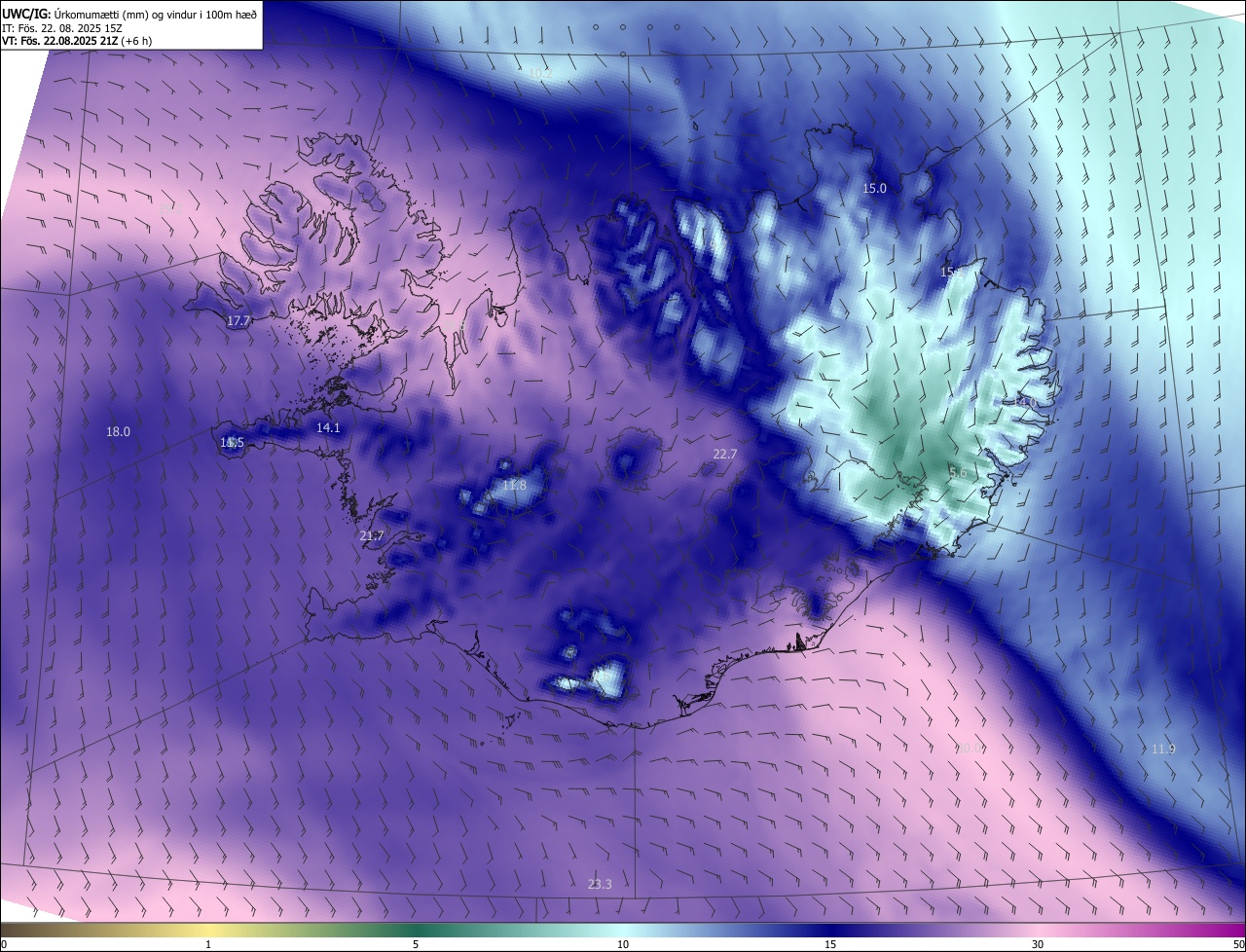1246x952 pixels.
Task: Click the colorbar tick label 5
Action: [x=416, y=944]
